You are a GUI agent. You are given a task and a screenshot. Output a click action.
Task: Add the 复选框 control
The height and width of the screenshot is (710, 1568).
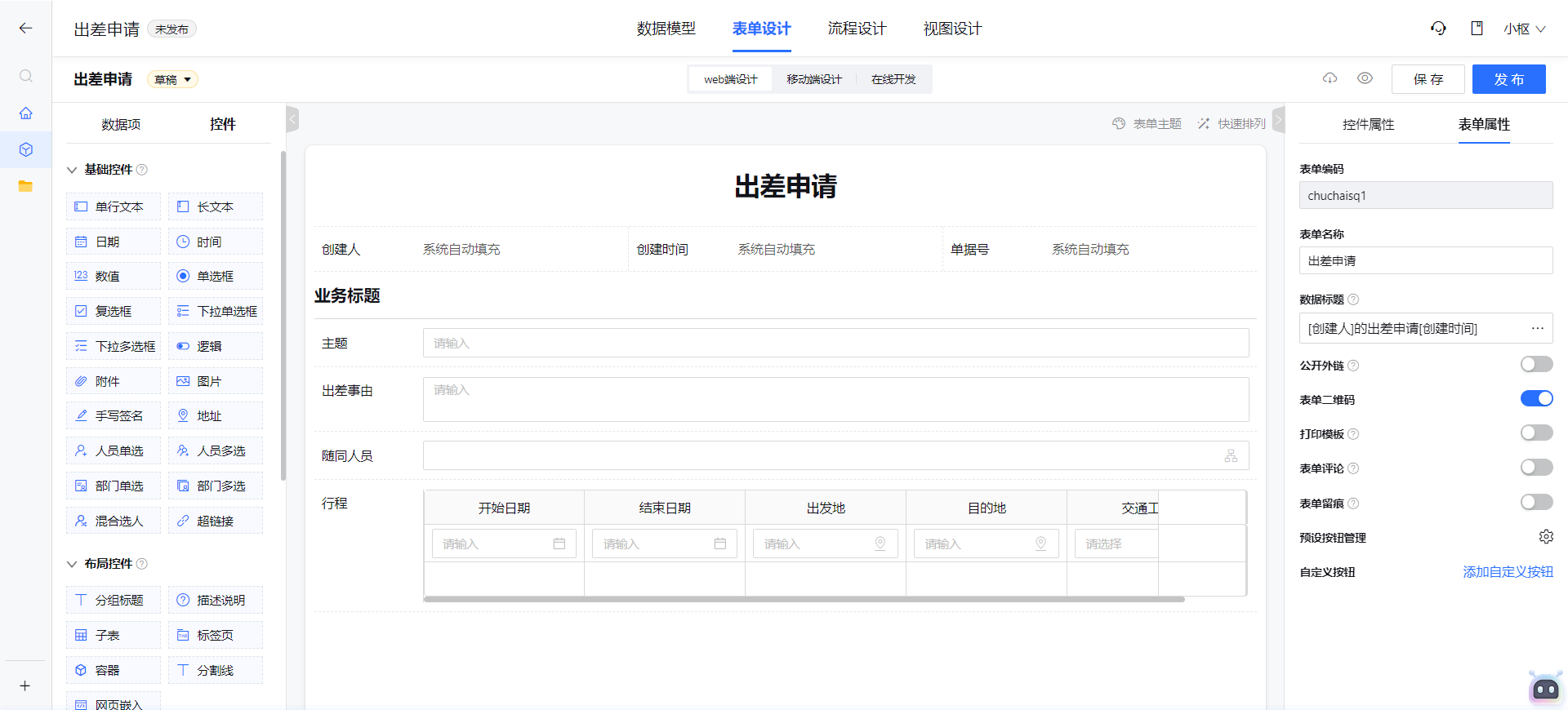pos(114,311)
